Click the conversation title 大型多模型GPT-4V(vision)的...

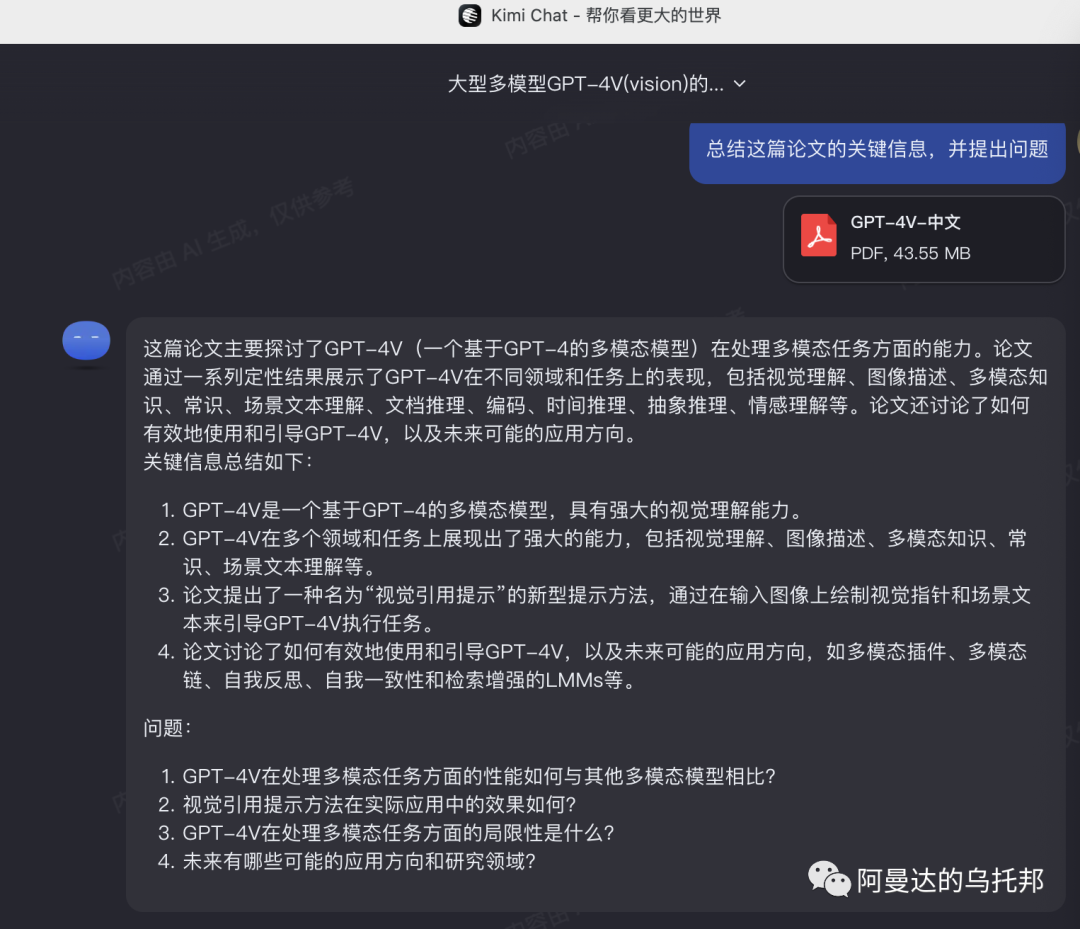(x=585, y=84)
